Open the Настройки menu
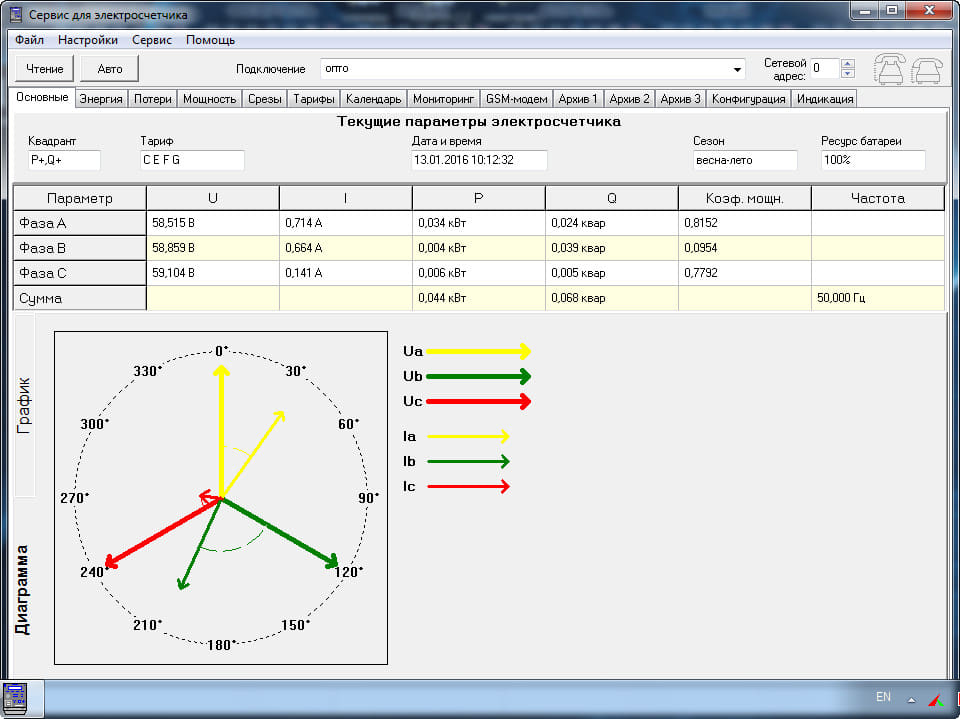 pyautogui.click(x=88, y=40)
